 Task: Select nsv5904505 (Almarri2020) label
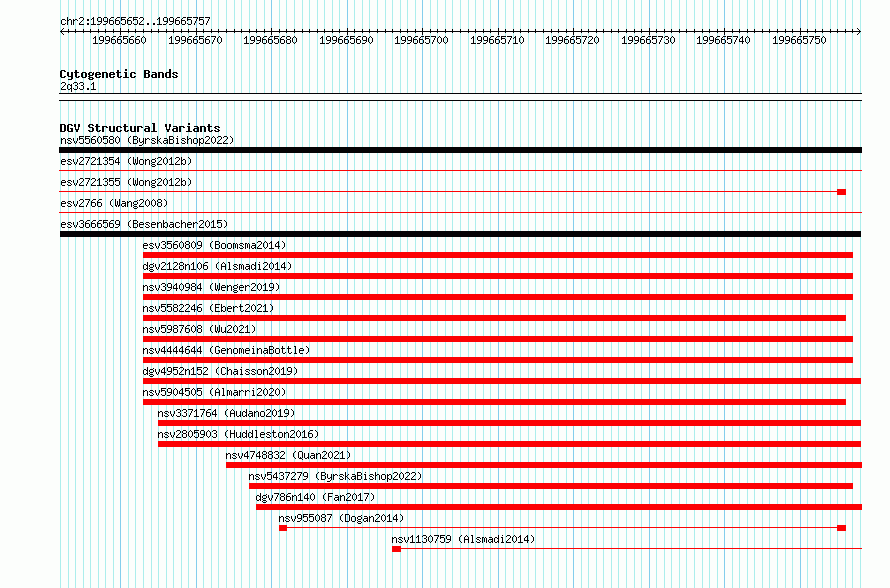pyautogui.click(x=215, y=392)
